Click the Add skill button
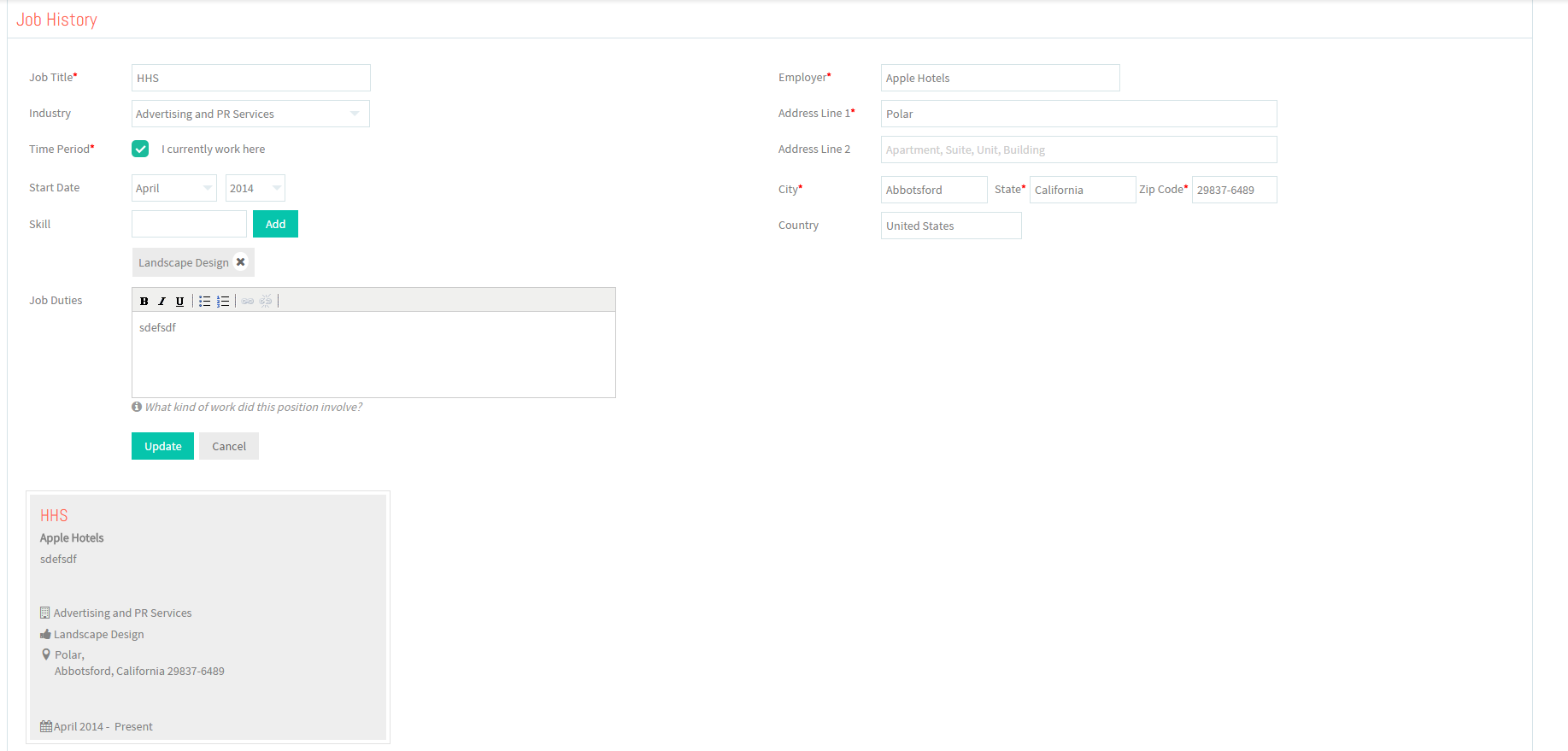The image size is (1568, 751). pos(275,224)
